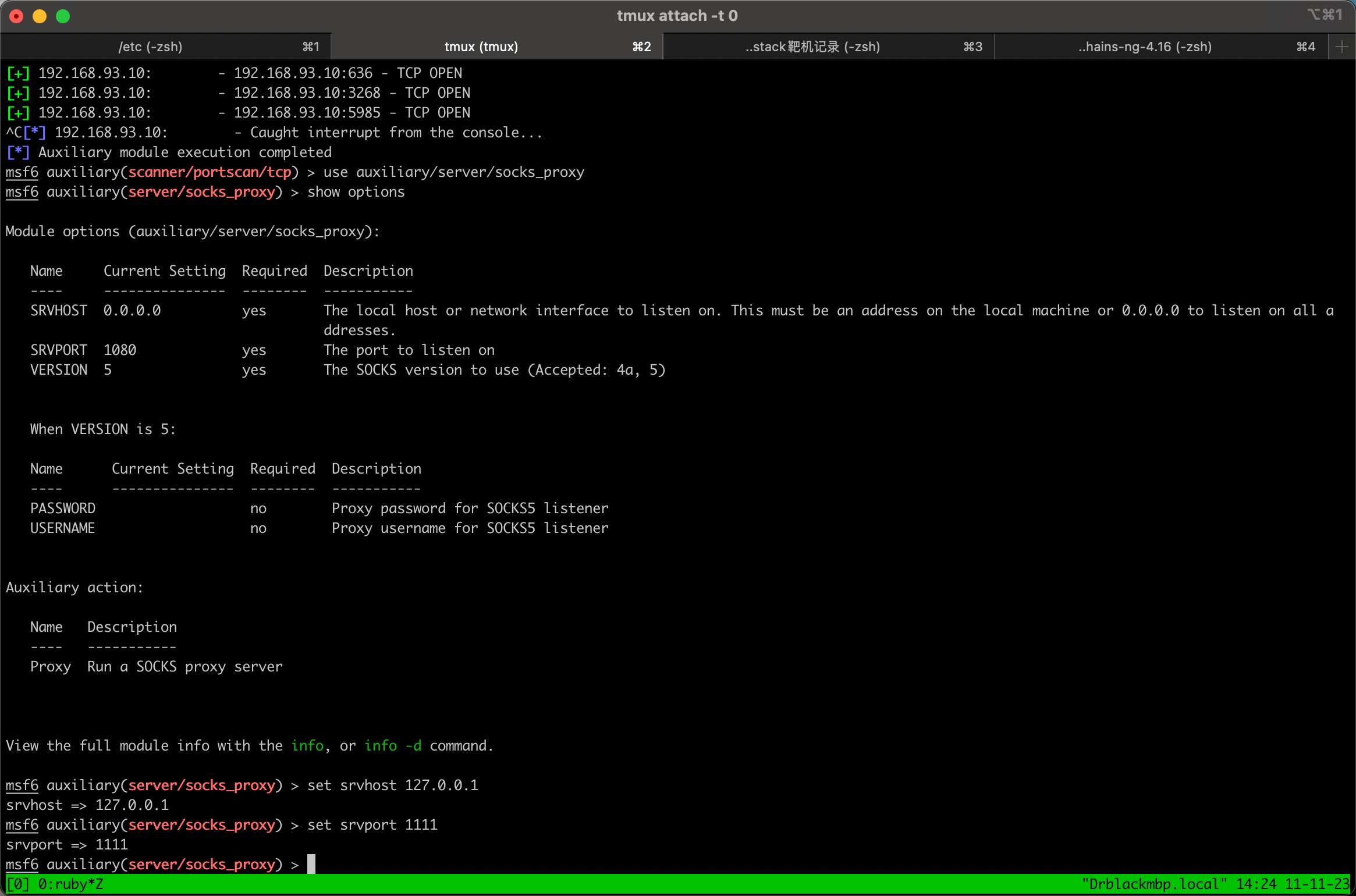The width and height of the screenshot is (1356, 896).
Task: Select the tmux (tmux) tab
Action: pyautogui.click(x=497, y=47)
